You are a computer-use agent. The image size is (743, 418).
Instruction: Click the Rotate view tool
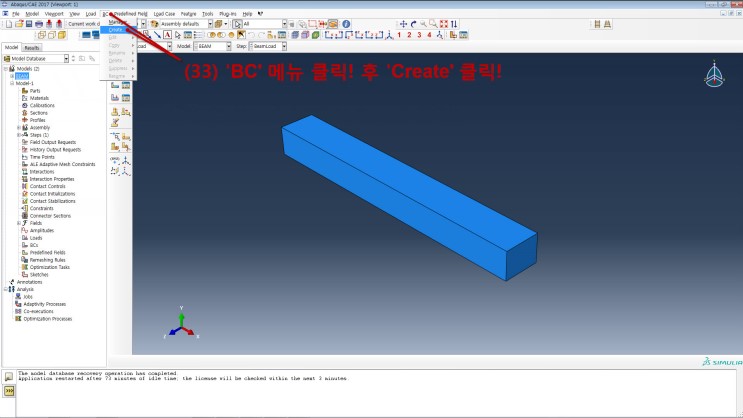(x=414, y=23)
